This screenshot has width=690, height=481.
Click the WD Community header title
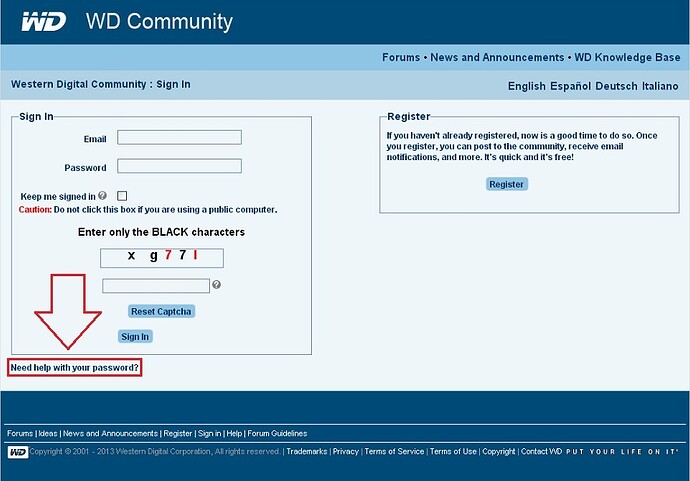coord(159,22)
